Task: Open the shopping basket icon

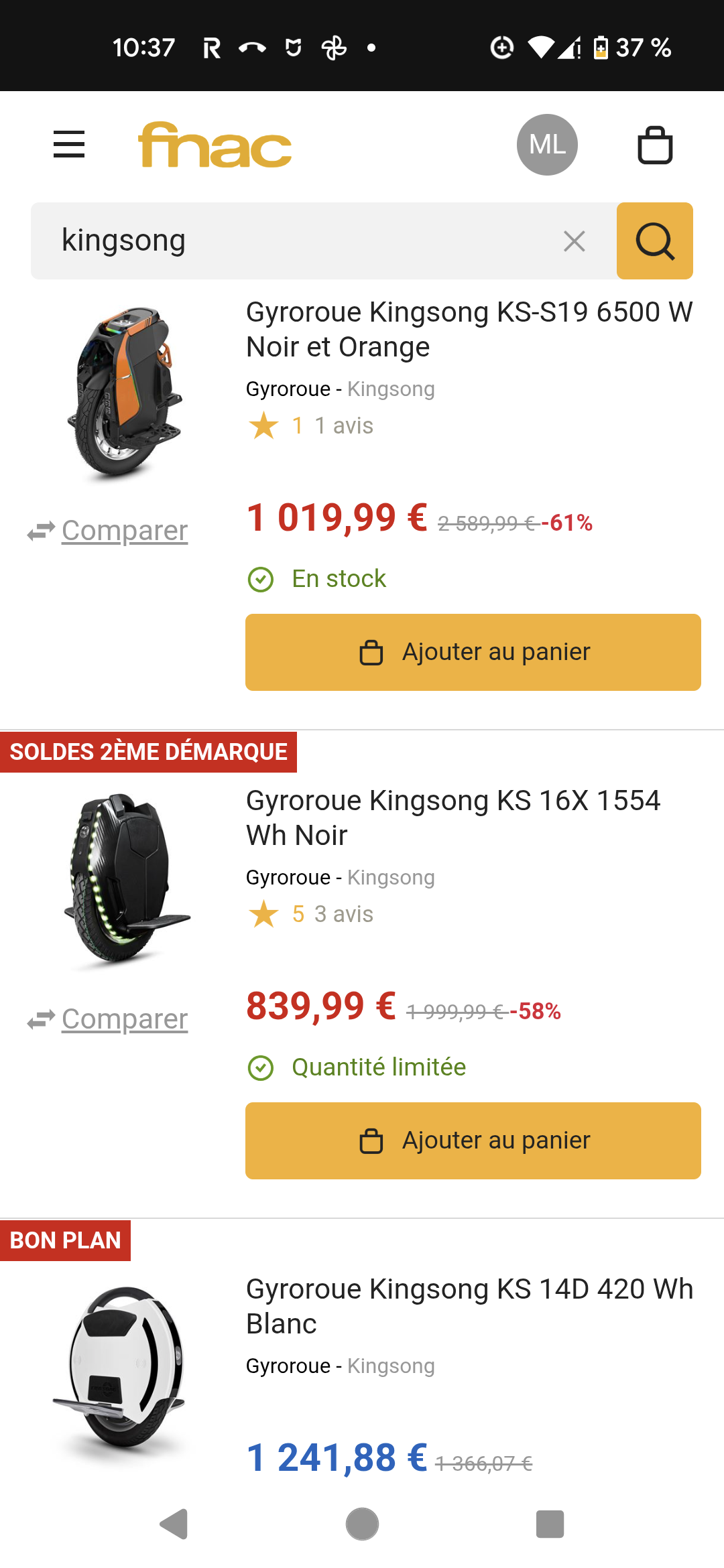Action: coord(655,145)
